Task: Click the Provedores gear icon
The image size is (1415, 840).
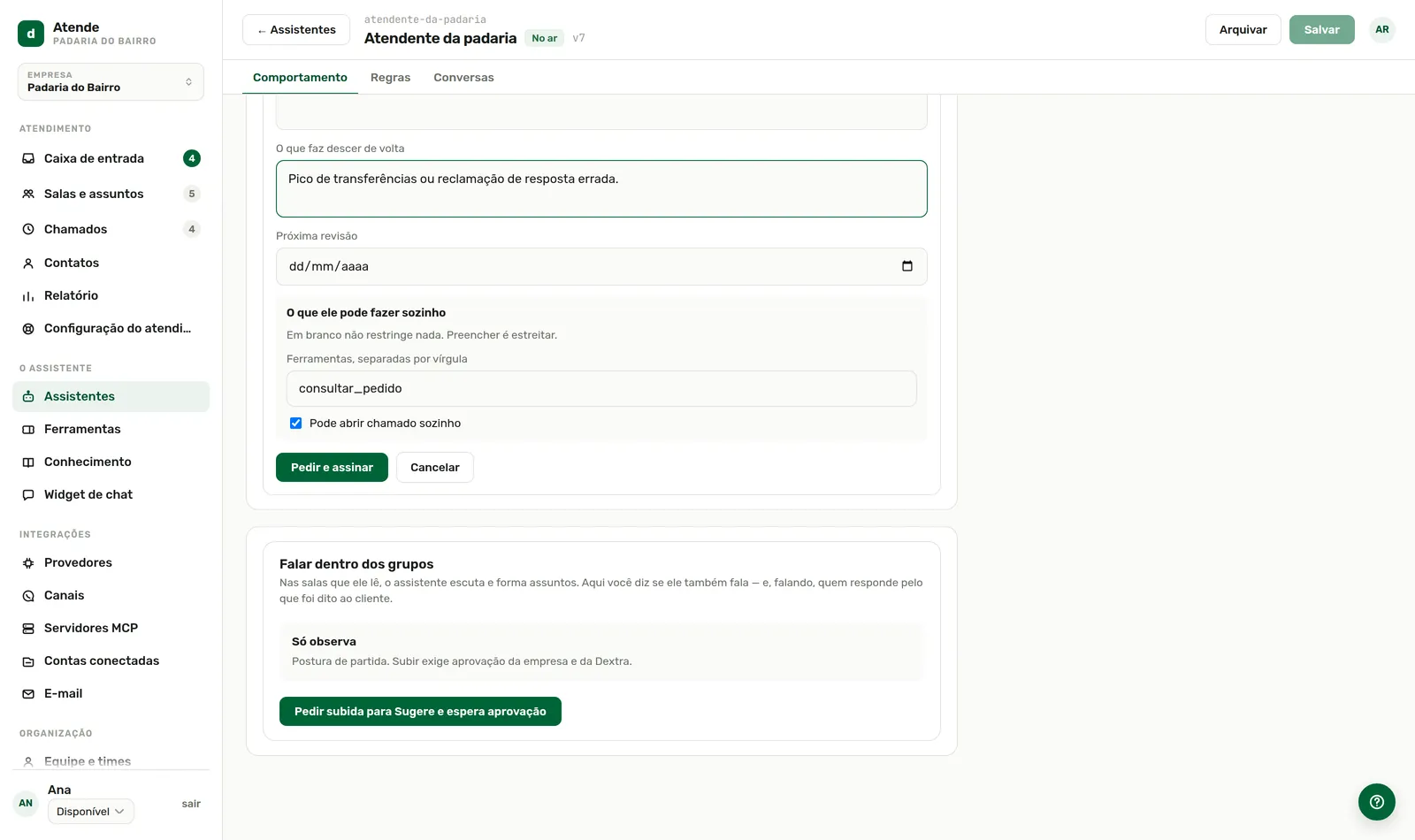Action: pos(28,562)
